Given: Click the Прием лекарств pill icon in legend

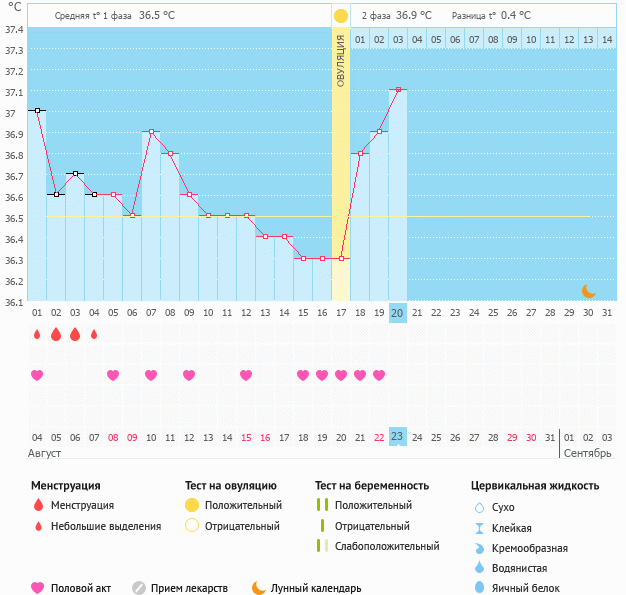Looking at the screenshot, I should click(139, 588).
